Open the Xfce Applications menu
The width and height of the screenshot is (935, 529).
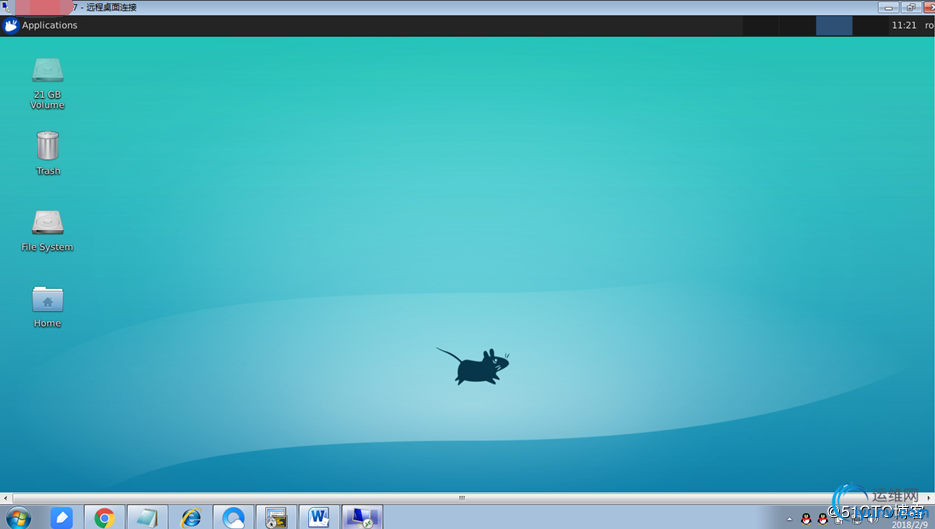[x=40, y=25]
